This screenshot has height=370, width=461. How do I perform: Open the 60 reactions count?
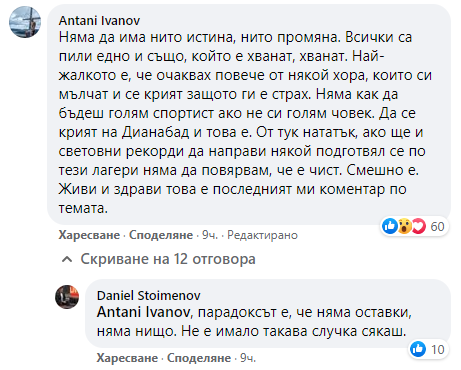click(437, 227)
